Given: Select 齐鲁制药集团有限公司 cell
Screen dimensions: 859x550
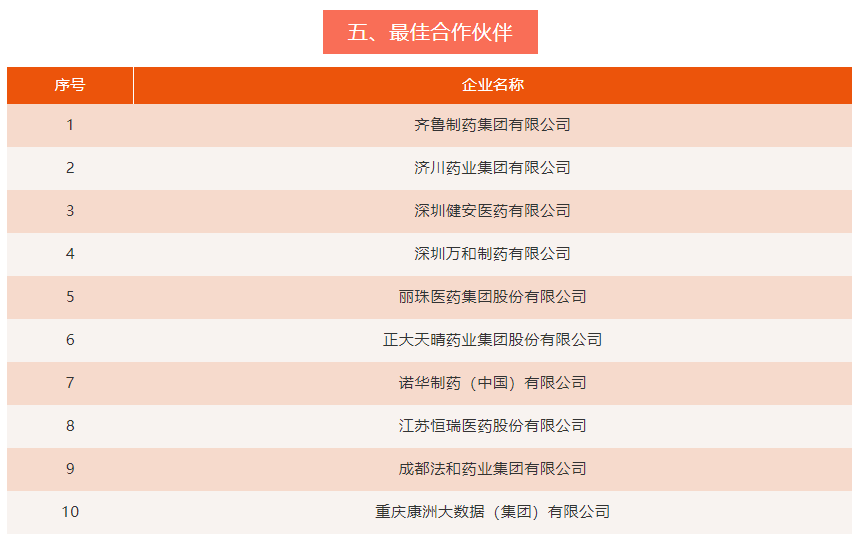Looking at the screenshot, I should [x=493, y=125].
